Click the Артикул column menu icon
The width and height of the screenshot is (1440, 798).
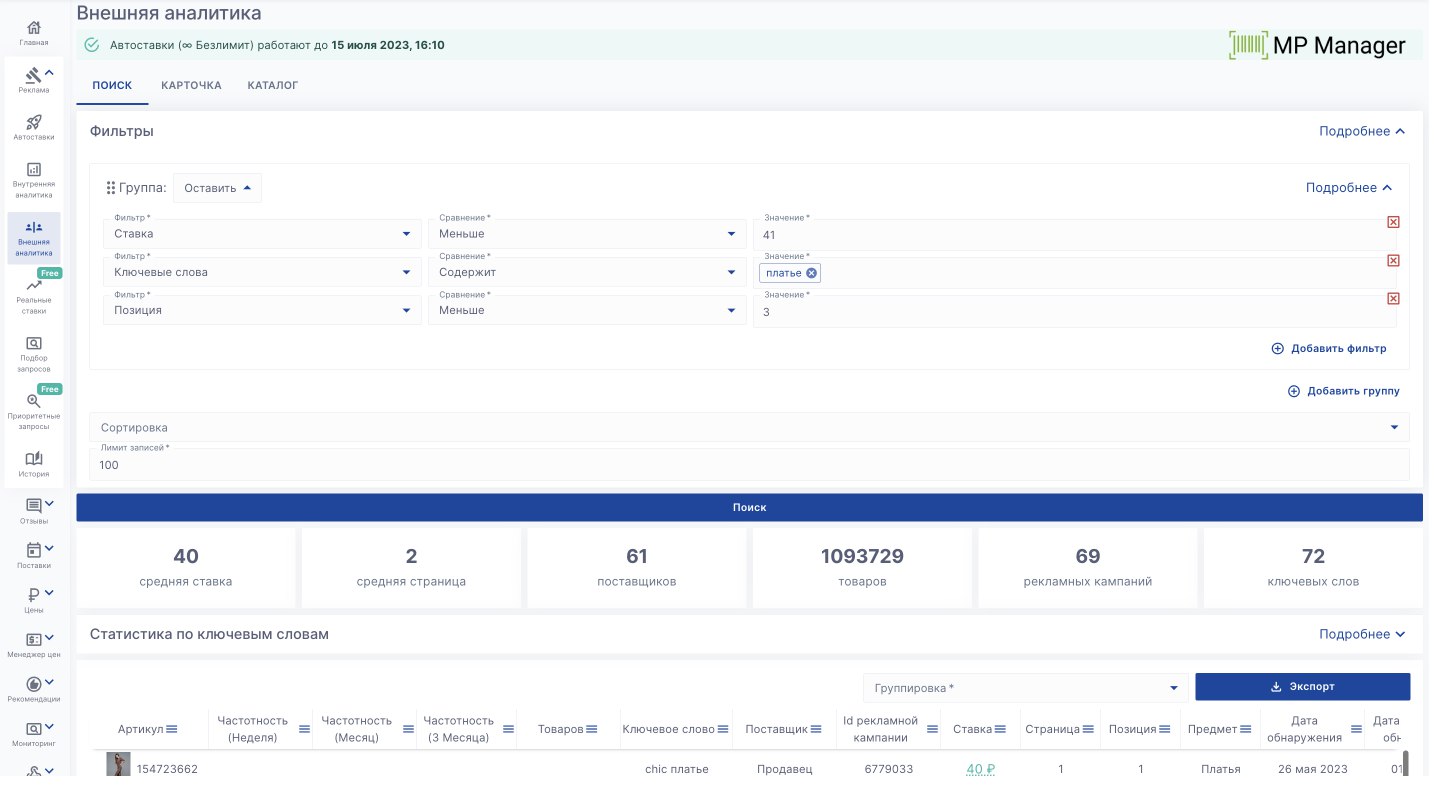click(x=171, y=729)
